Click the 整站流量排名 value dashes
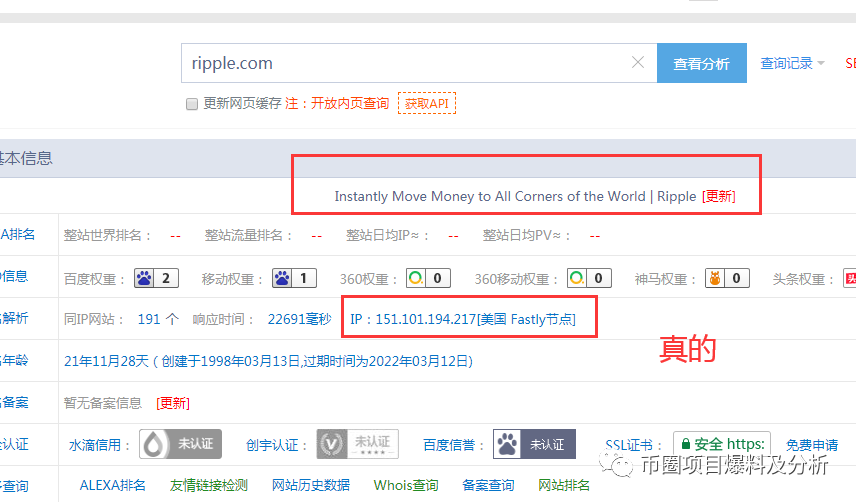 317,236
